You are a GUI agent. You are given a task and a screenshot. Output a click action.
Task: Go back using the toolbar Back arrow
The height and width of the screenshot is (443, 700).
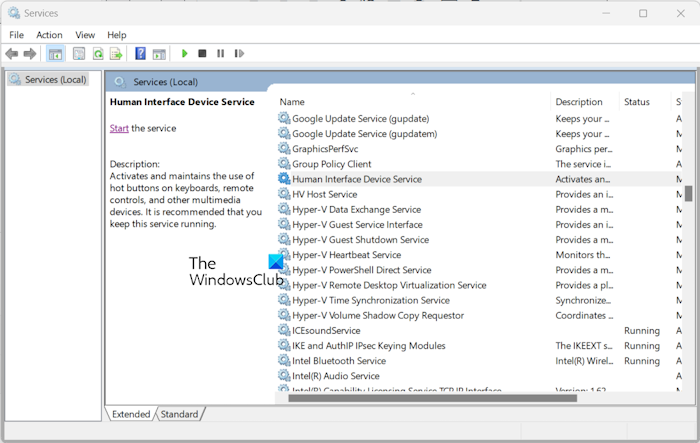pyautogui.click(x=12, y=54)
